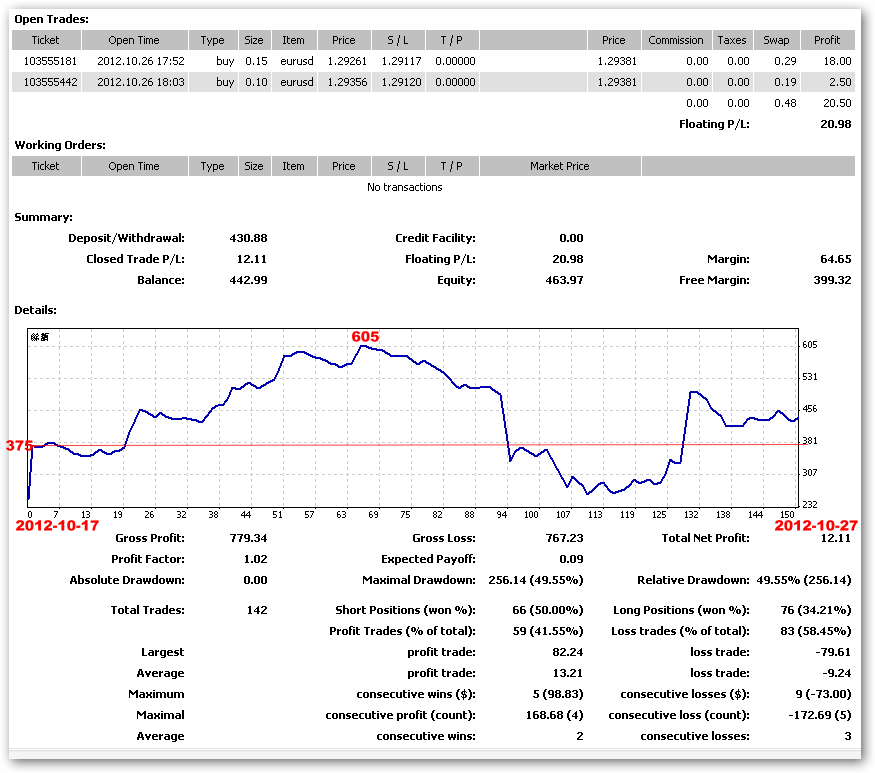Click the Gross Loss value 767.23
This screenshot has height=773, width=875.
(564, 538)
